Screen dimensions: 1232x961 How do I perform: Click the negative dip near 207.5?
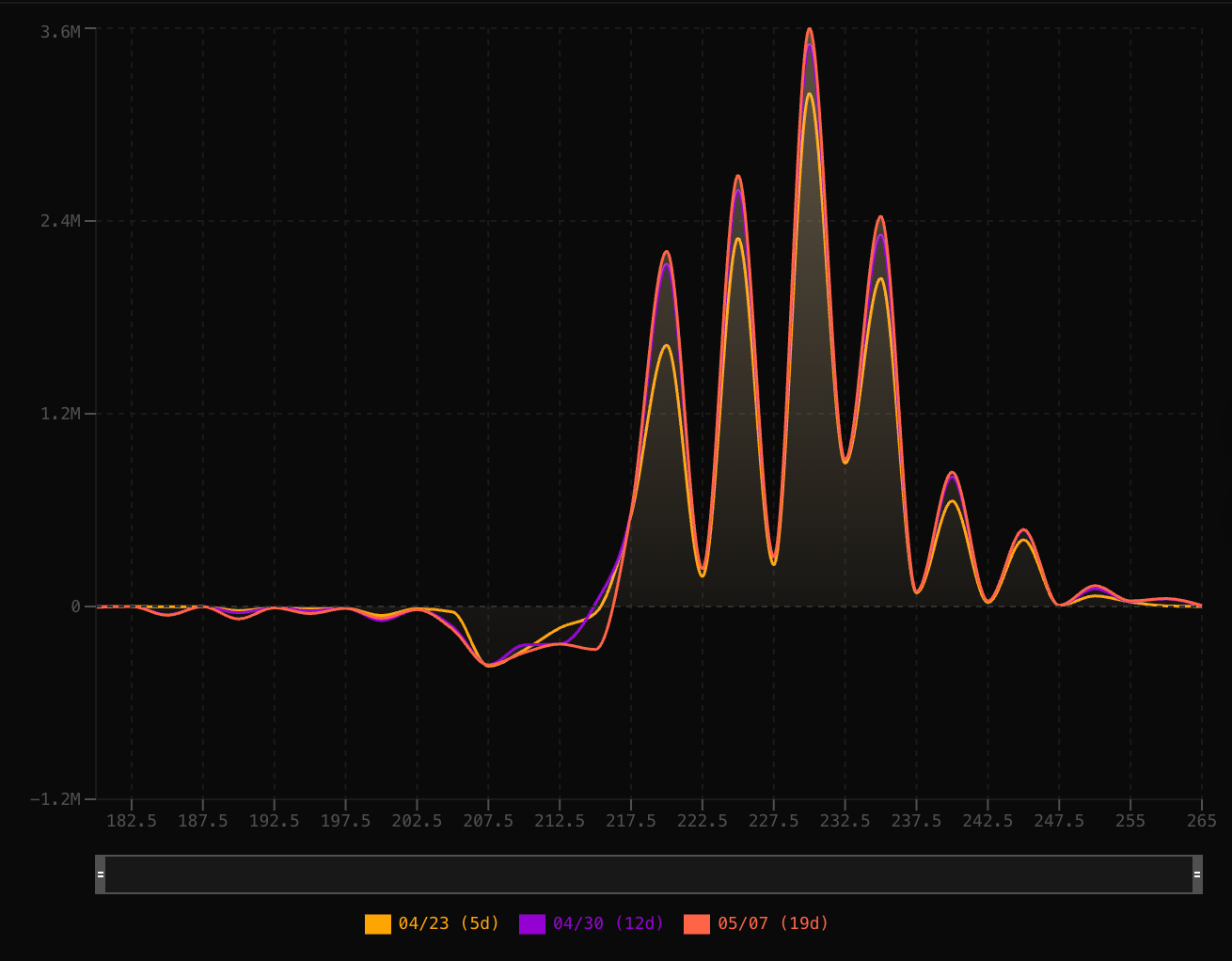pyautogui.click(x=489, y=665)
